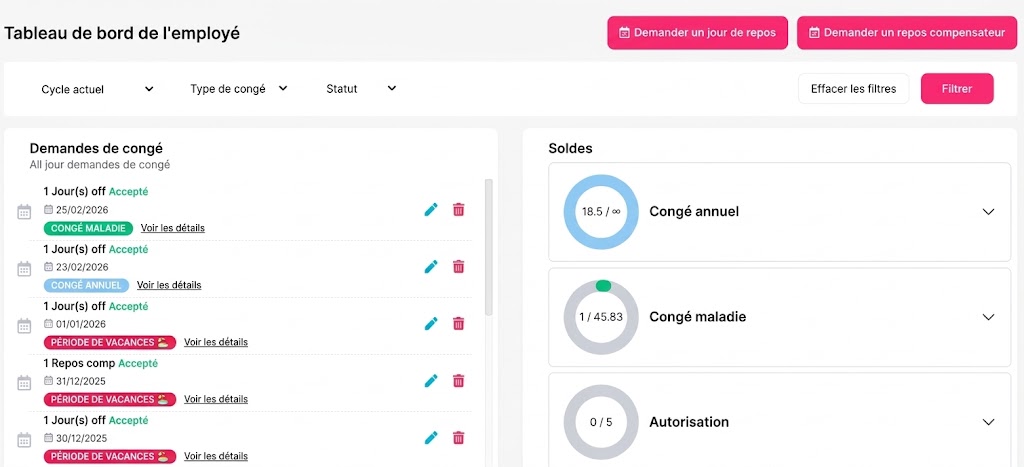This screenshot has height=467, width=1024.
Task: Click calendar icon left of 23/02/2026 row
Action: [24, 269]
